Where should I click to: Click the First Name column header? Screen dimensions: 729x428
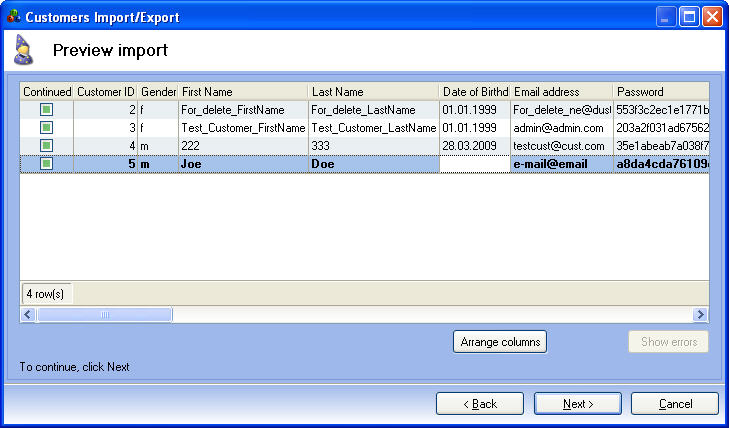click(242, 92)
